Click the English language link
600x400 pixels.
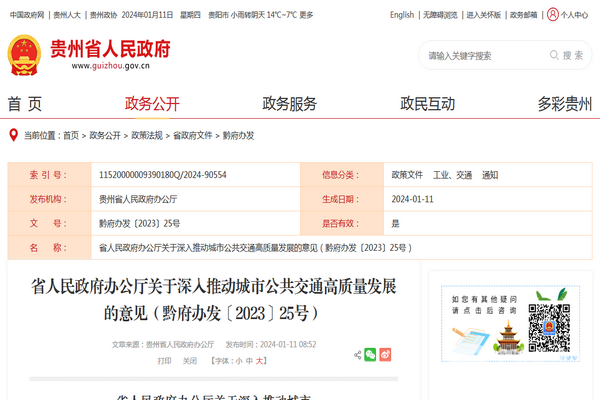(402, 15)
